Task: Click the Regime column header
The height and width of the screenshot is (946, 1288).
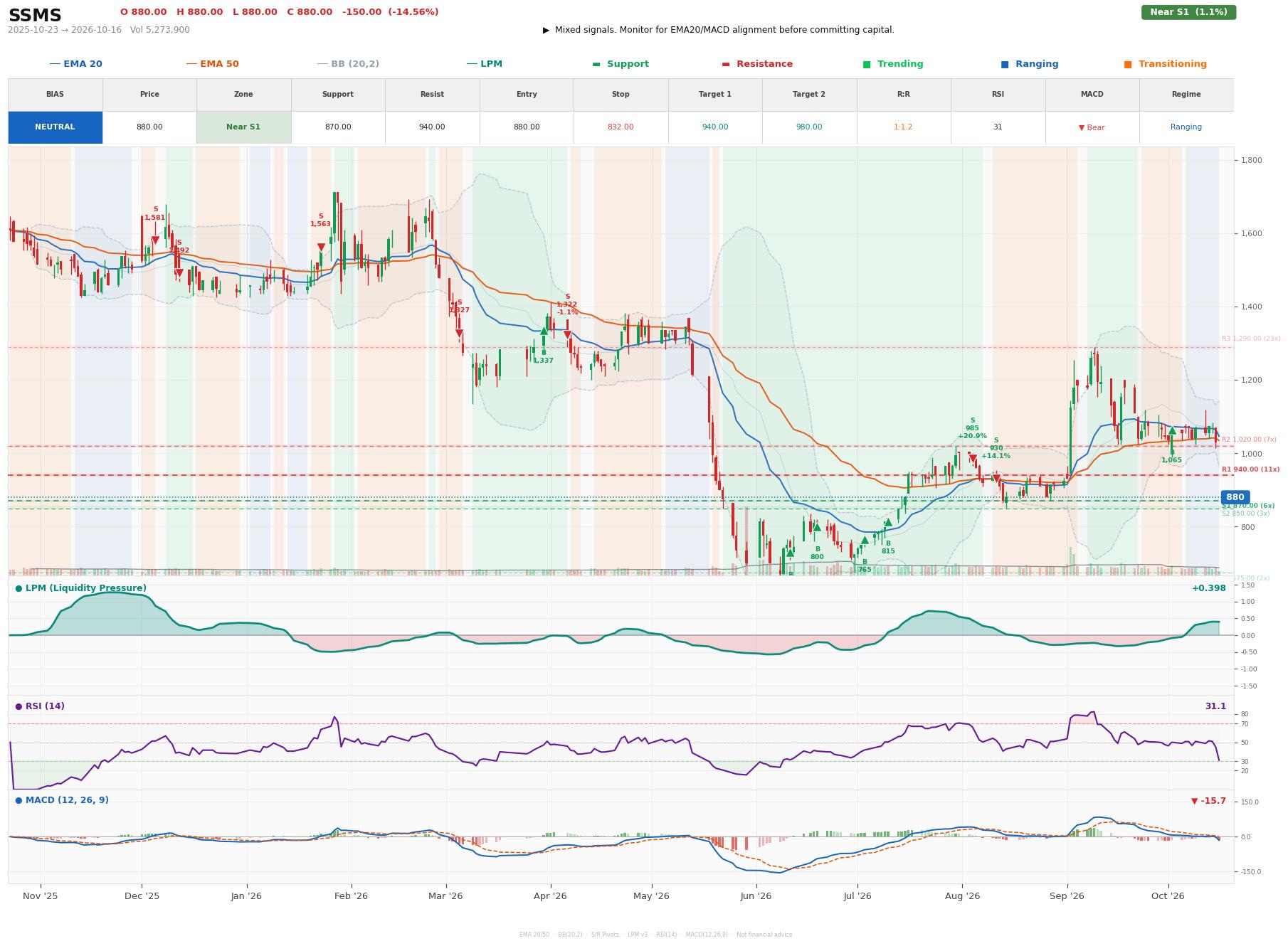Action: pyautogui.click(x=1186, y=95)
